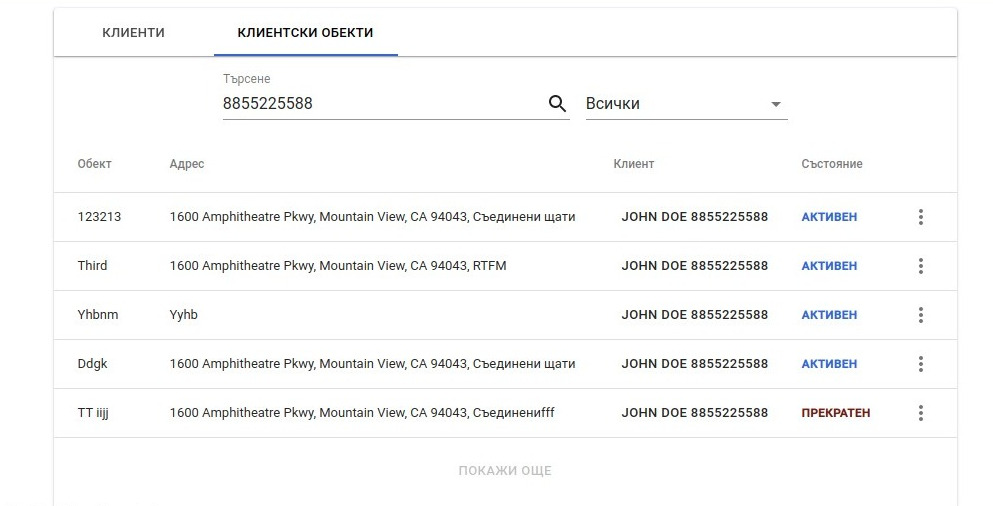Select object name Third
Viewport: 993px width, 506px height.
[x=92, y=265]
